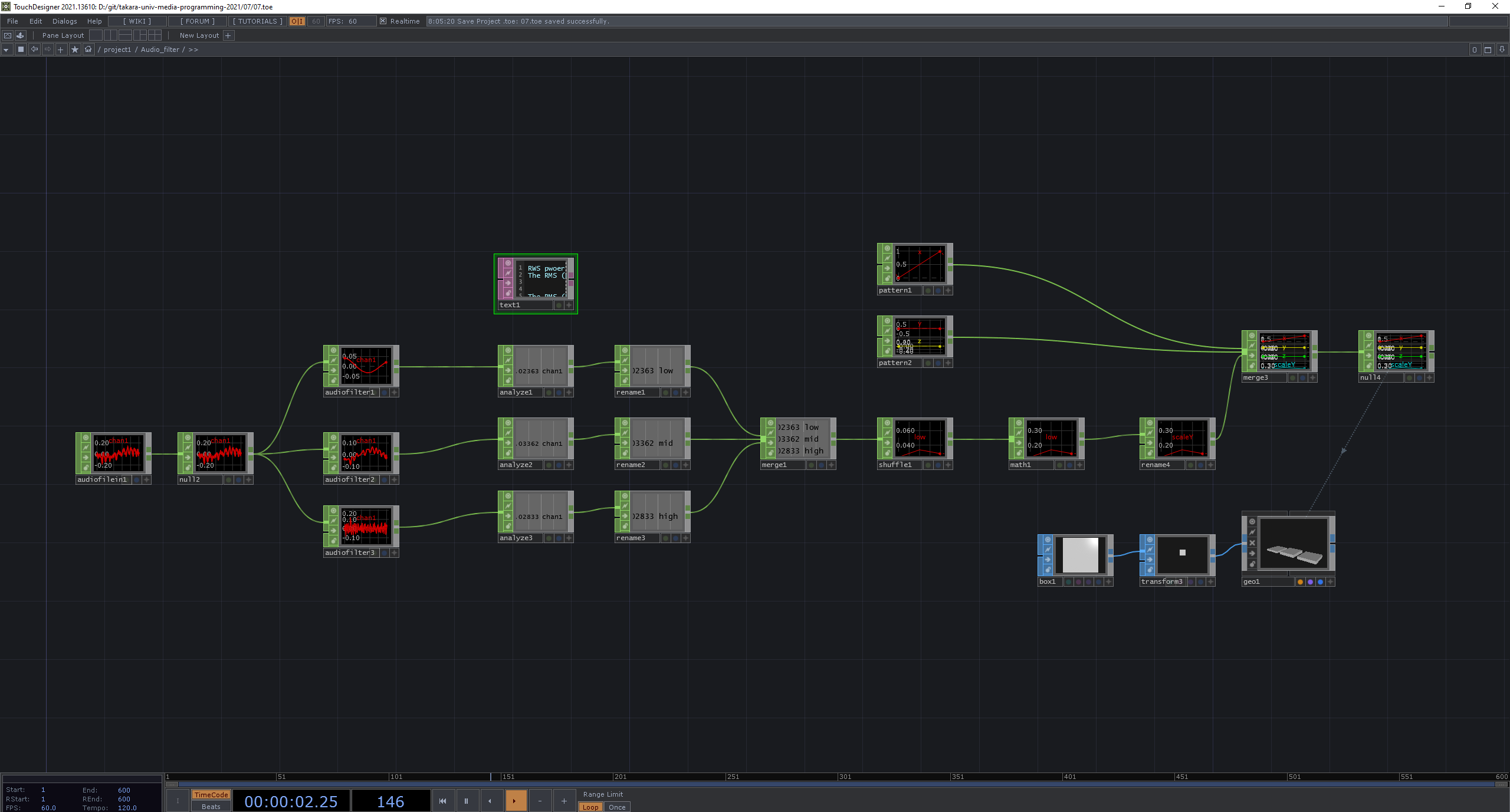Viewport: 1510px width, 812px height.
Task: Click the TUTORIALS button
Action: coord(258,21)
